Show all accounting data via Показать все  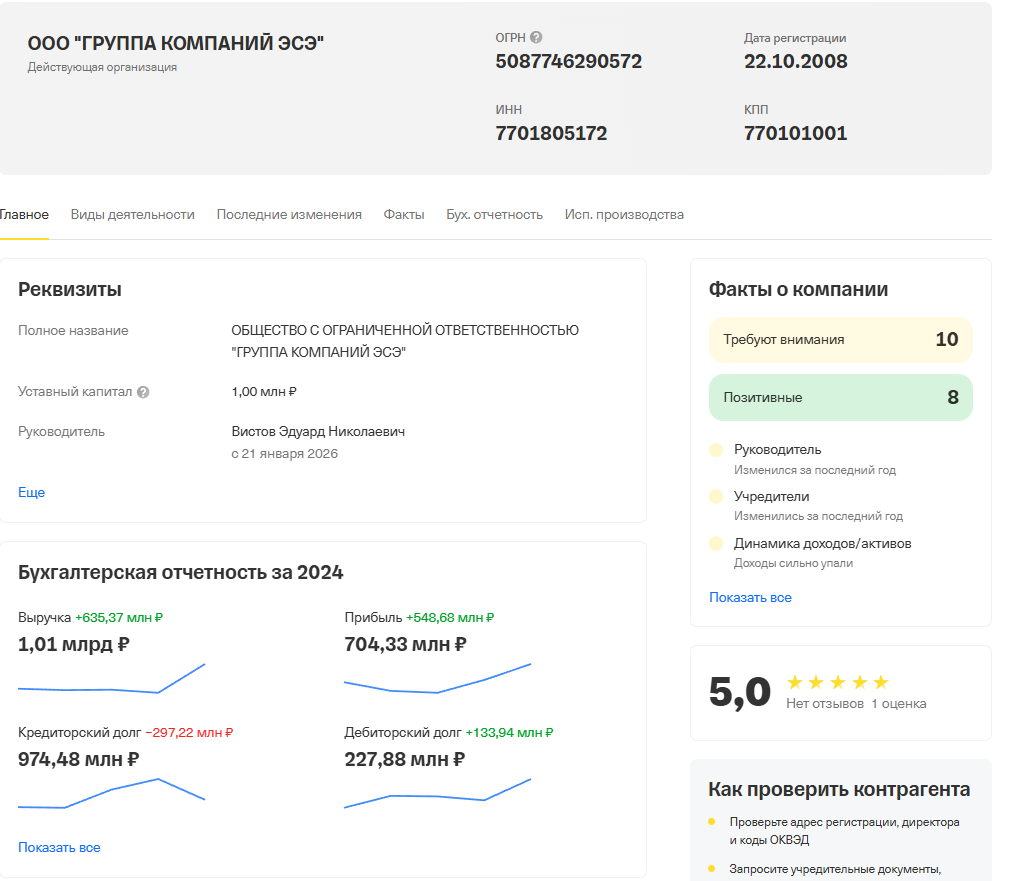59,847
